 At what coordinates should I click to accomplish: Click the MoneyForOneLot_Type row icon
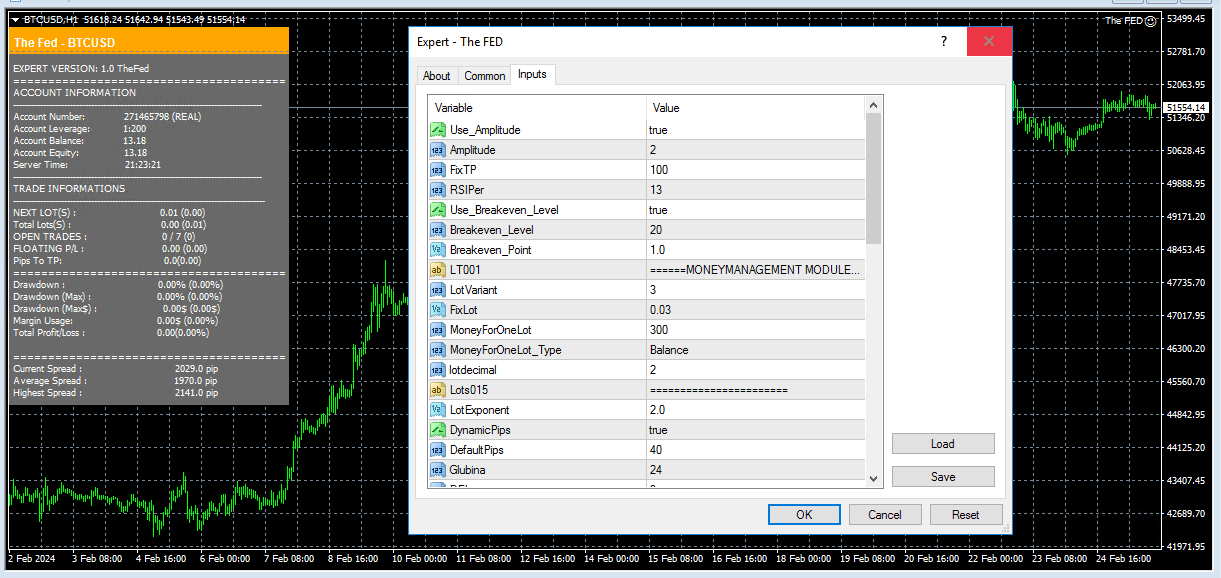tap(437, 350)
